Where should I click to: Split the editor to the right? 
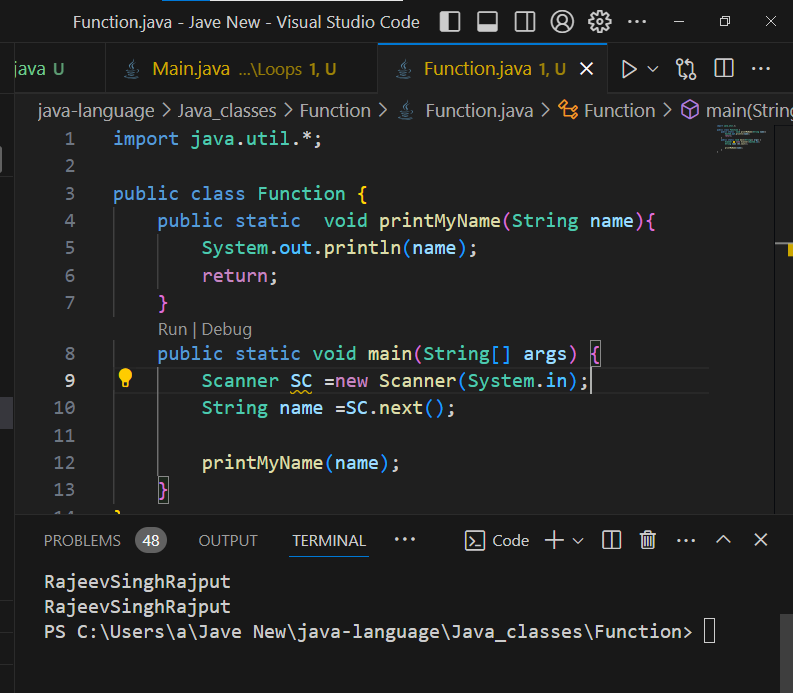point(724,69)
